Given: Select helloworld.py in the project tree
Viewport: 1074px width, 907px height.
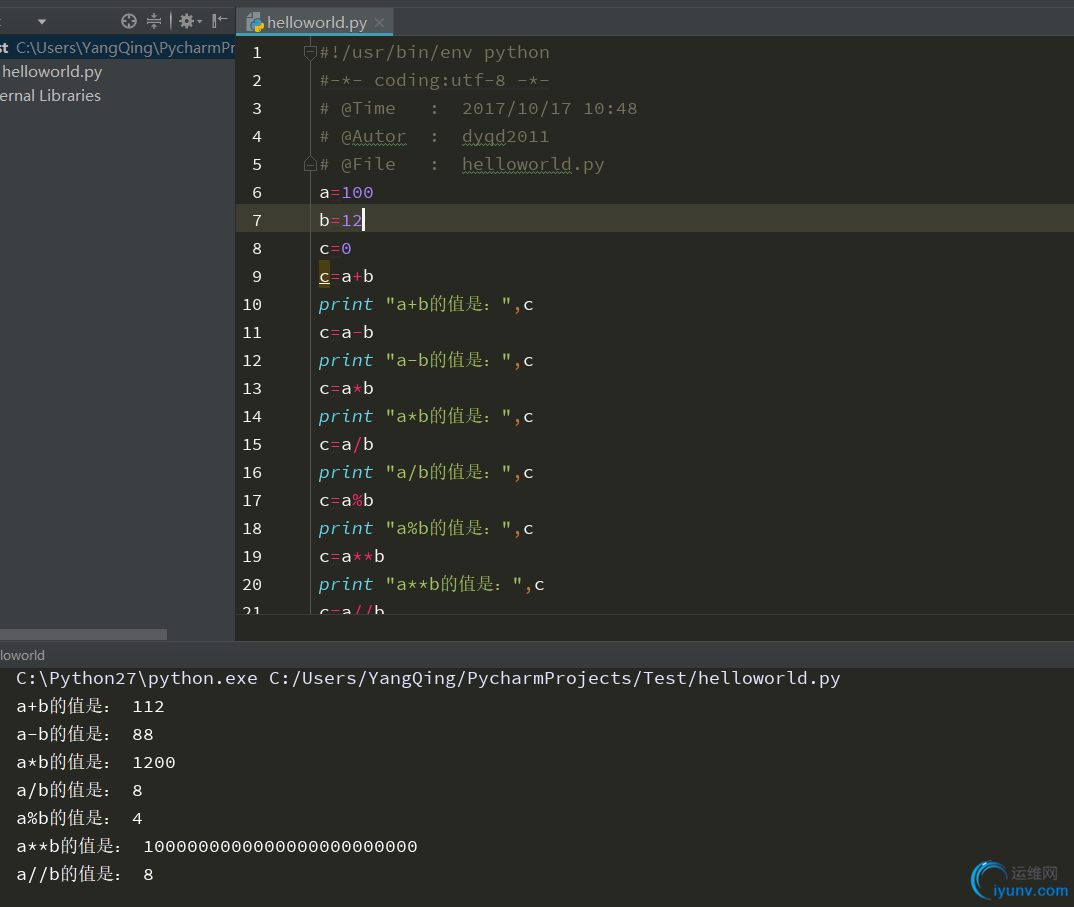Looking at the screenshot, I should 52,72.
